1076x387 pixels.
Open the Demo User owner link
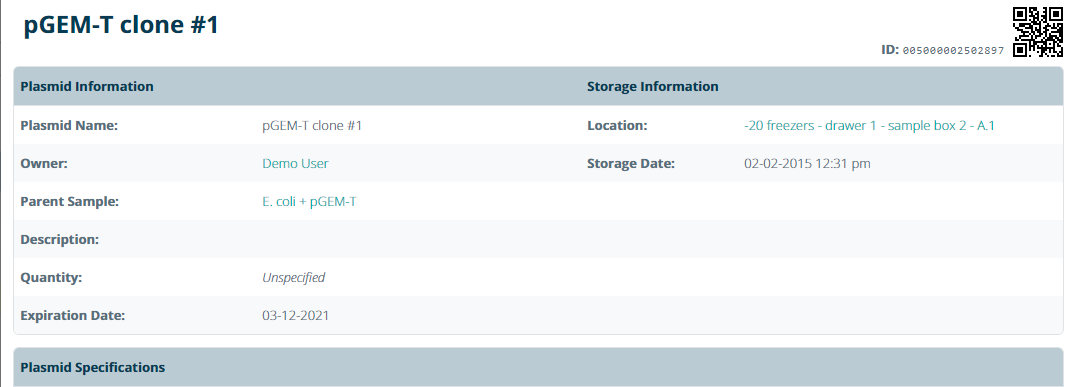click(295, 163)
